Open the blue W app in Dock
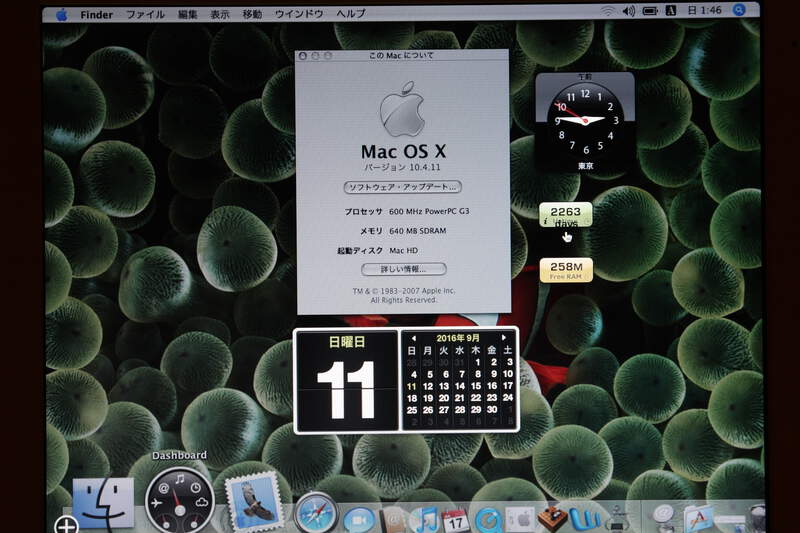Image resolution: width=800 pixels, height=533 pixels. (584, 519)
